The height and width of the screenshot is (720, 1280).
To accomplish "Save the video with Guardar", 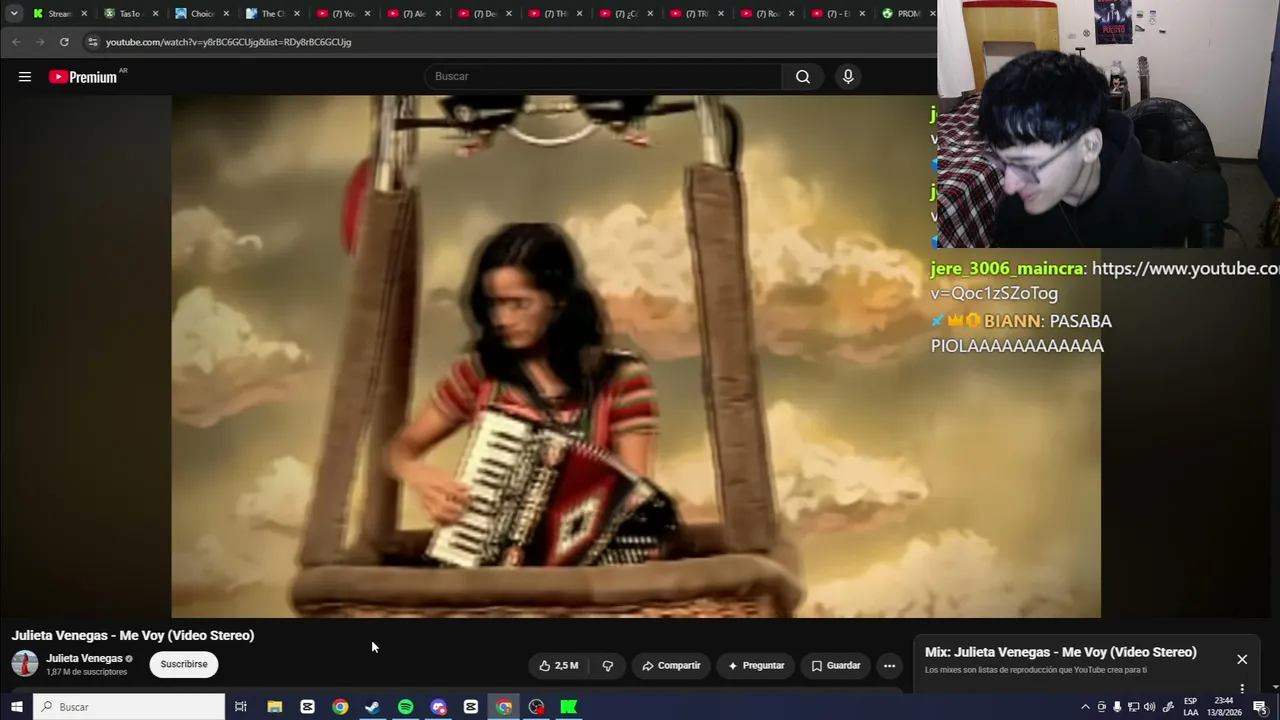I will point(836,665).
